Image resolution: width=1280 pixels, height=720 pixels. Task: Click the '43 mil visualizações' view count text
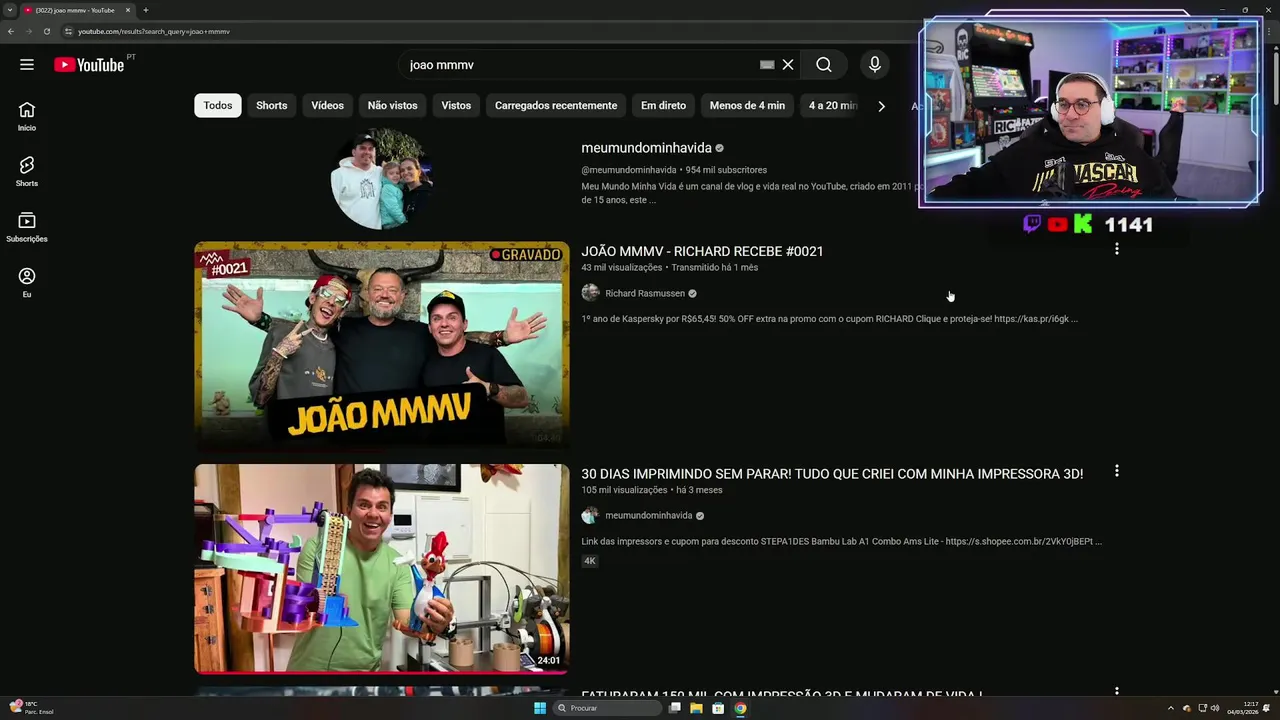pos(621,267)
